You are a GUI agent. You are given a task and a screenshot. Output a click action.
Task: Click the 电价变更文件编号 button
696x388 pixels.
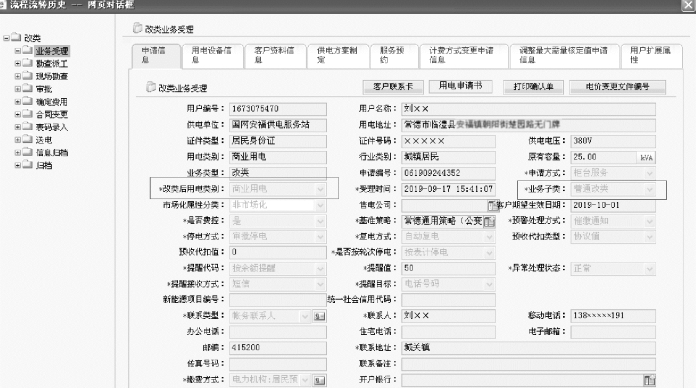tap(617, 87)
